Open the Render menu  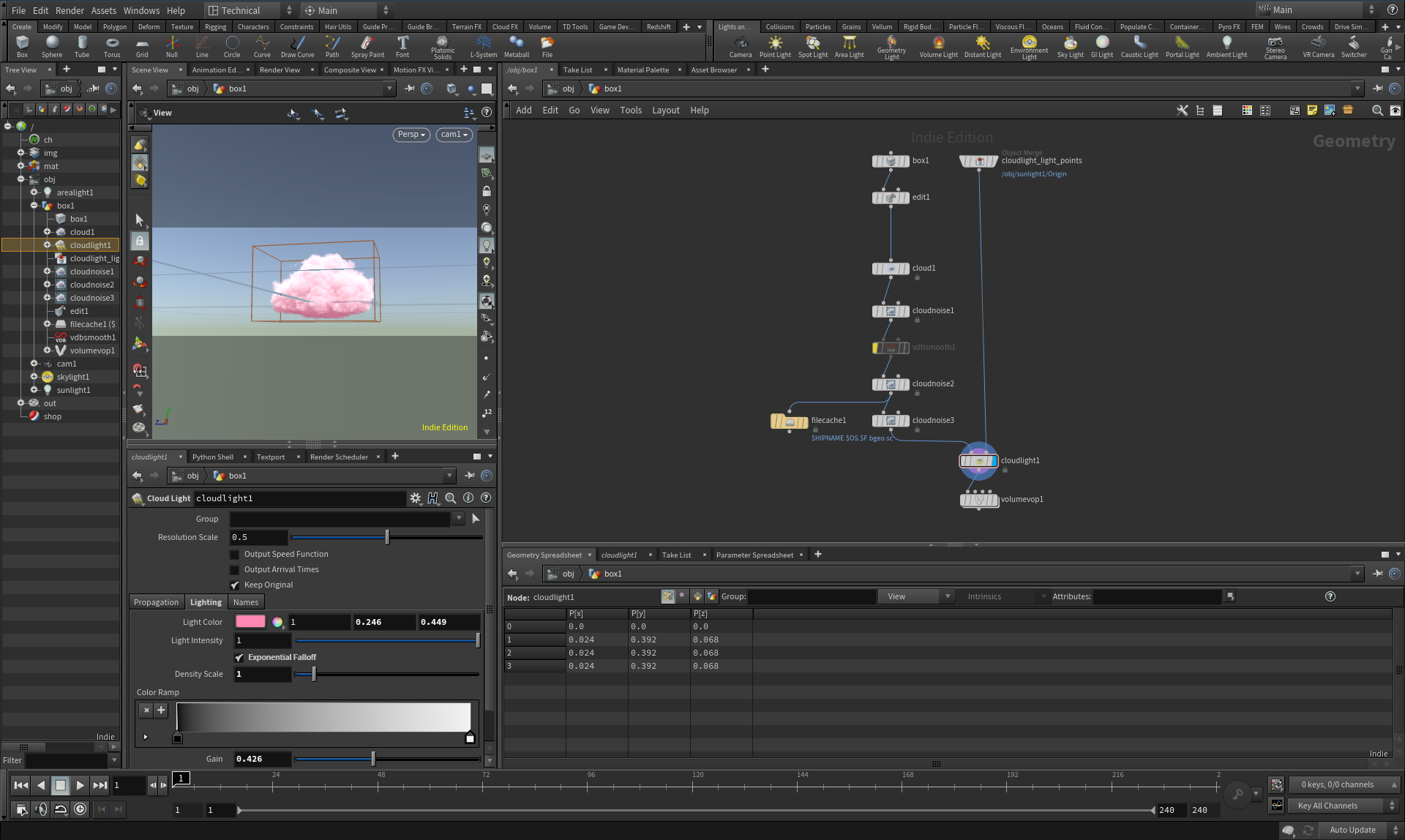[70, 10]
